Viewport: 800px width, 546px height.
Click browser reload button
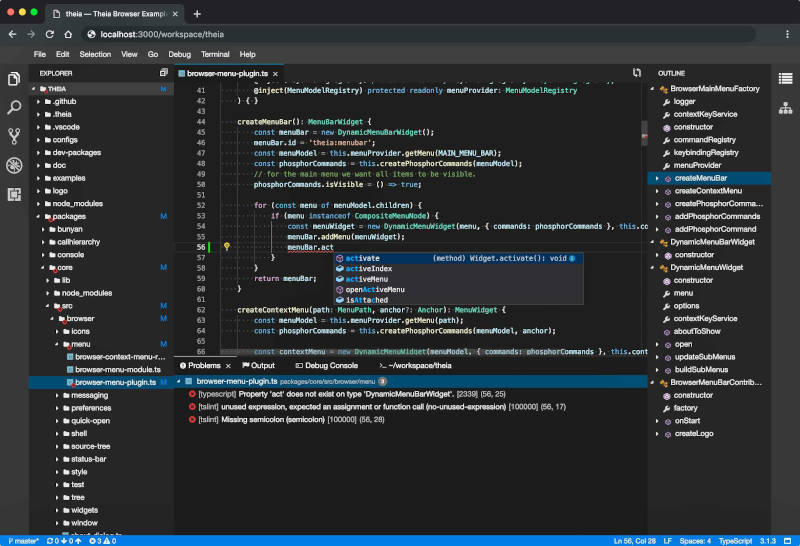(x=49, y=34)
